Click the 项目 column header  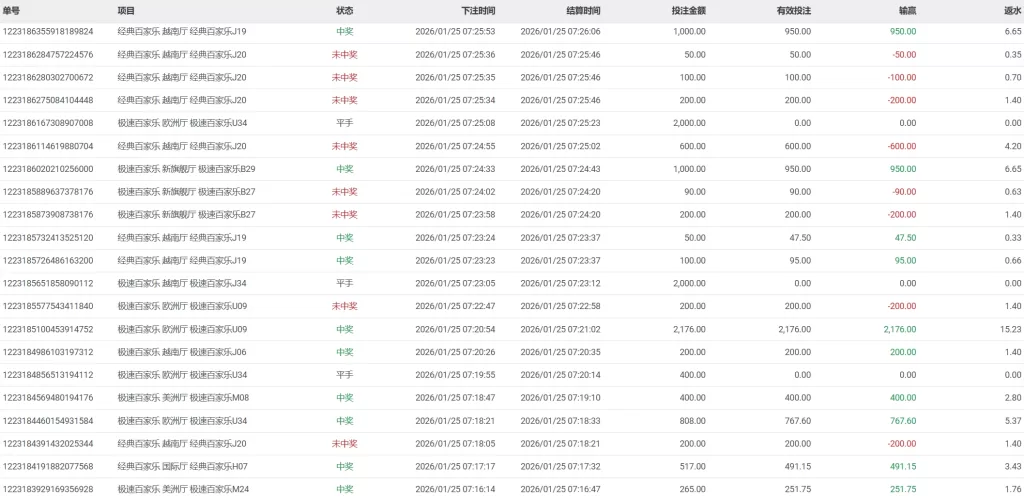(x=127, y=10)
